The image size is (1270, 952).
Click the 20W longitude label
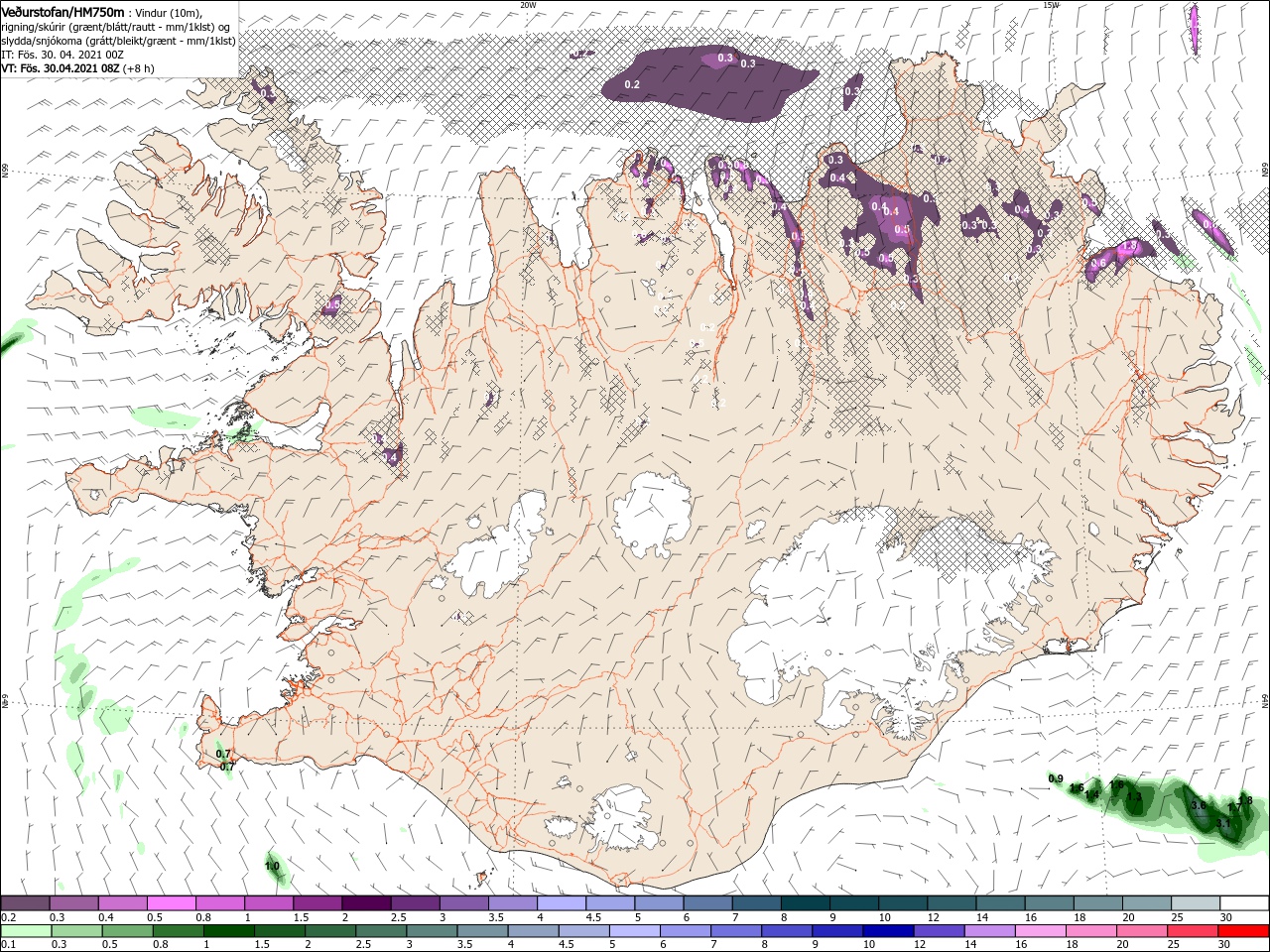point(528,5)
